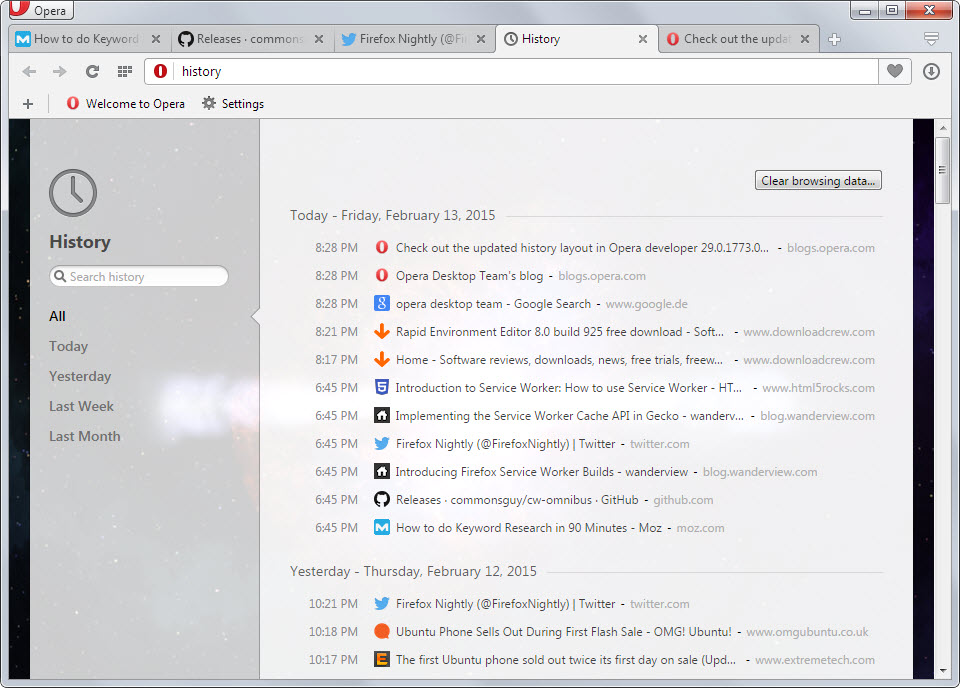Click scrollbar down arrow
This screenshot has width=960, height=688.
point(943,671)
